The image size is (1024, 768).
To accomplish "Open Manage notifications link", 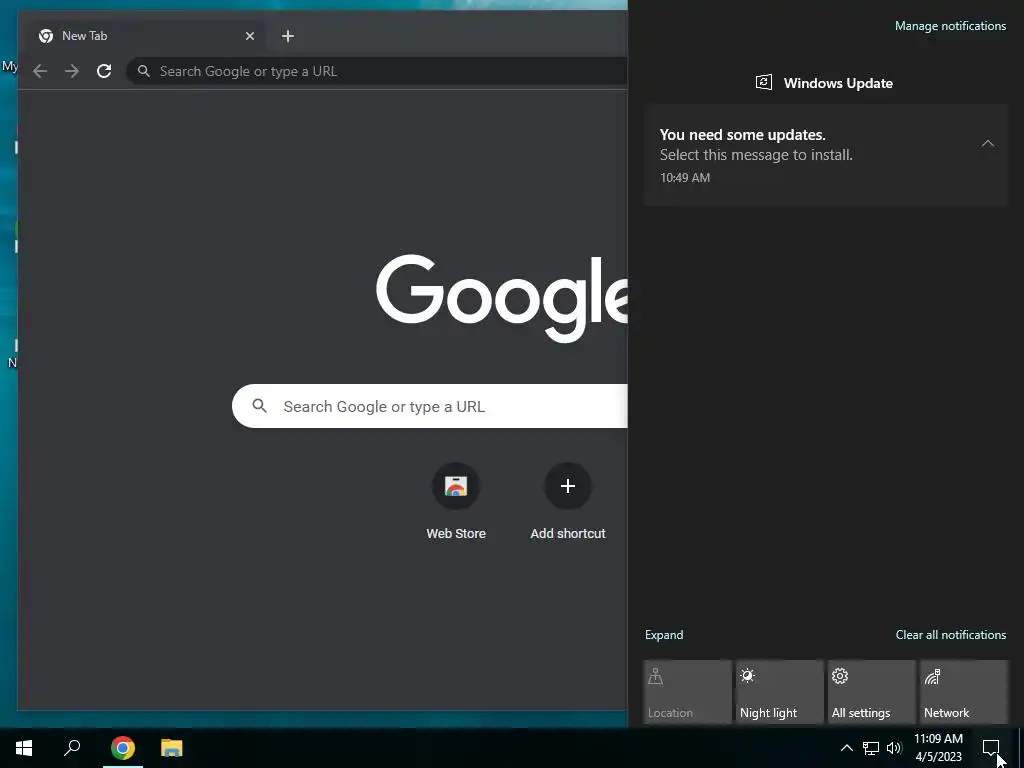I will click(x=950, y=26).
